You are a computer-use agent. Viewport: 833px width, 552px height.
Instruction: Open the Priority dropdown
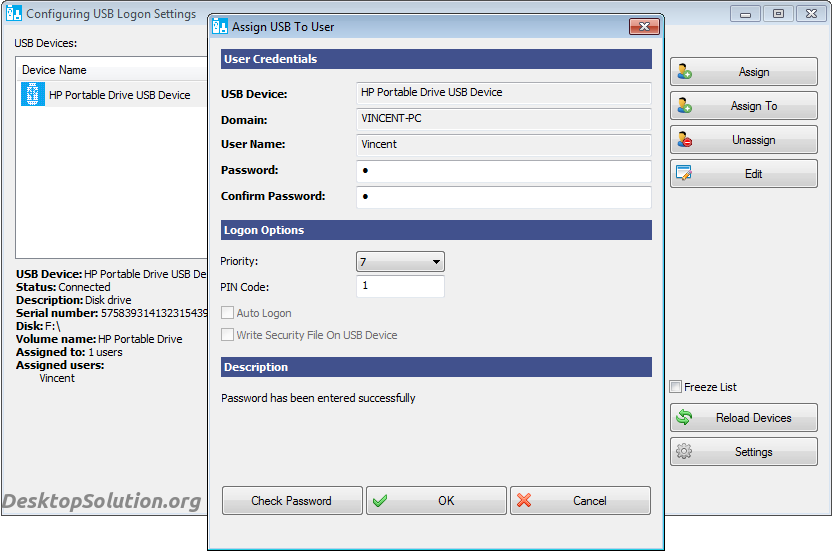coord(400,261)
